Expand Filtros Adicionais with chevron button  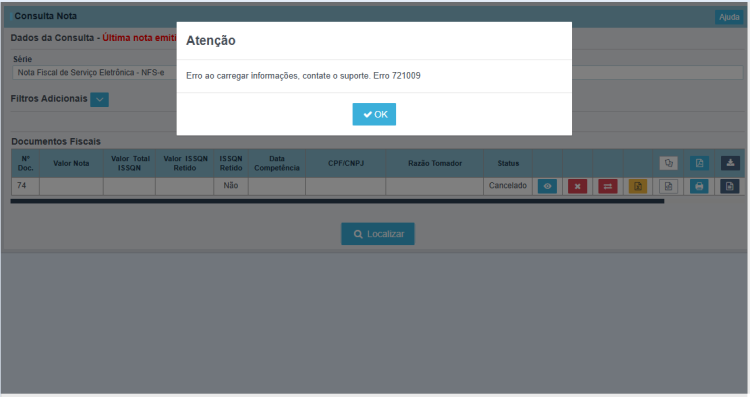(x=99, y=99)
